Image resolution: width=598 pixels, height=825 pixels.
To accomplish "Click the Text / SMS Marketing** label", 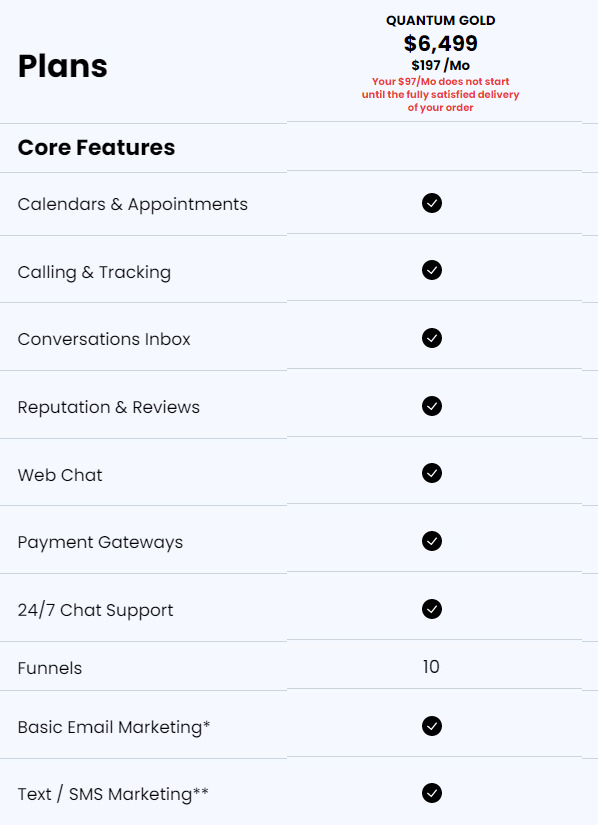I will pos(113,794).
